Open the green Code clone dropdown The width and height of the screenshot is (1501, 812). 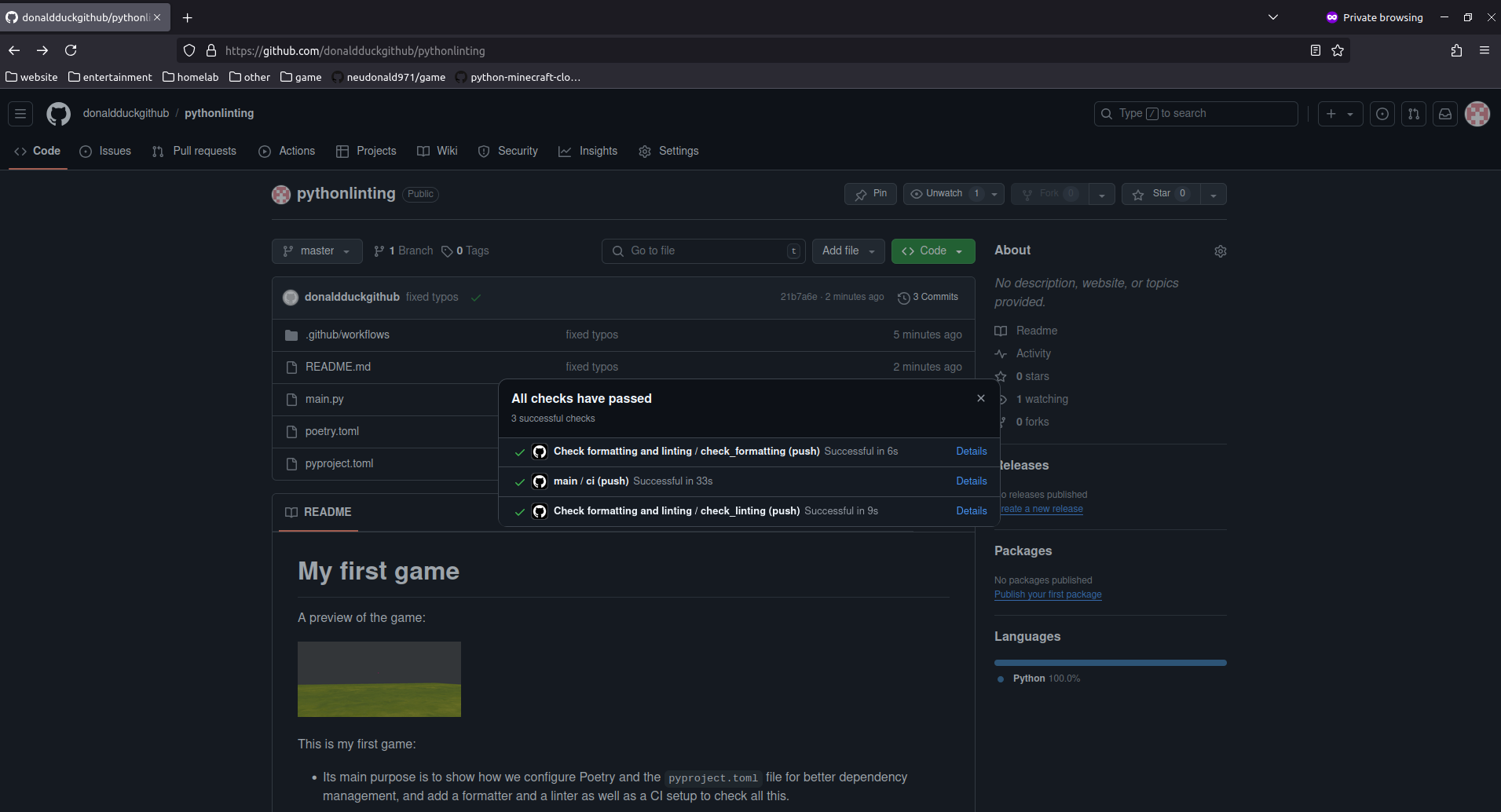click(933, 251)
